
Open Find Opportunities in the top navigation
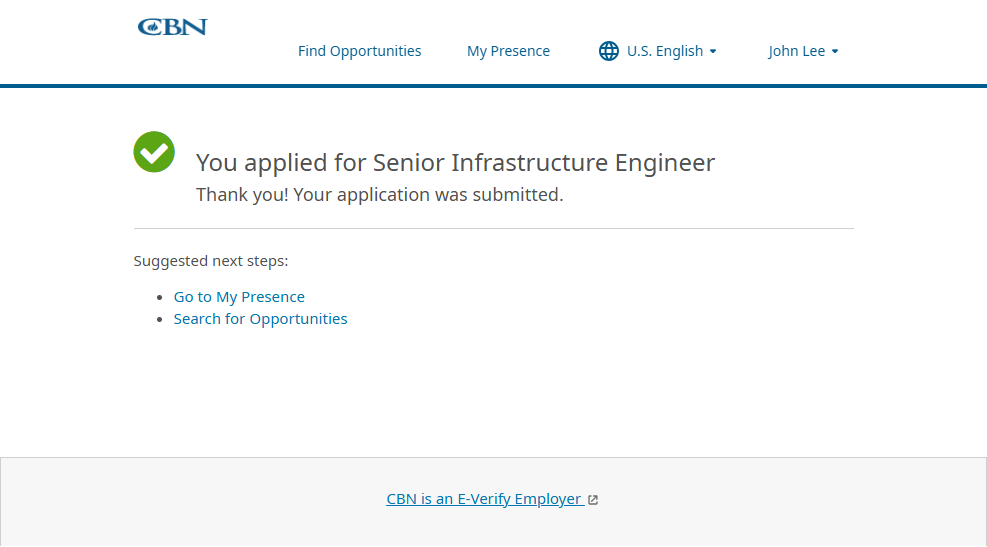[360, 51]
